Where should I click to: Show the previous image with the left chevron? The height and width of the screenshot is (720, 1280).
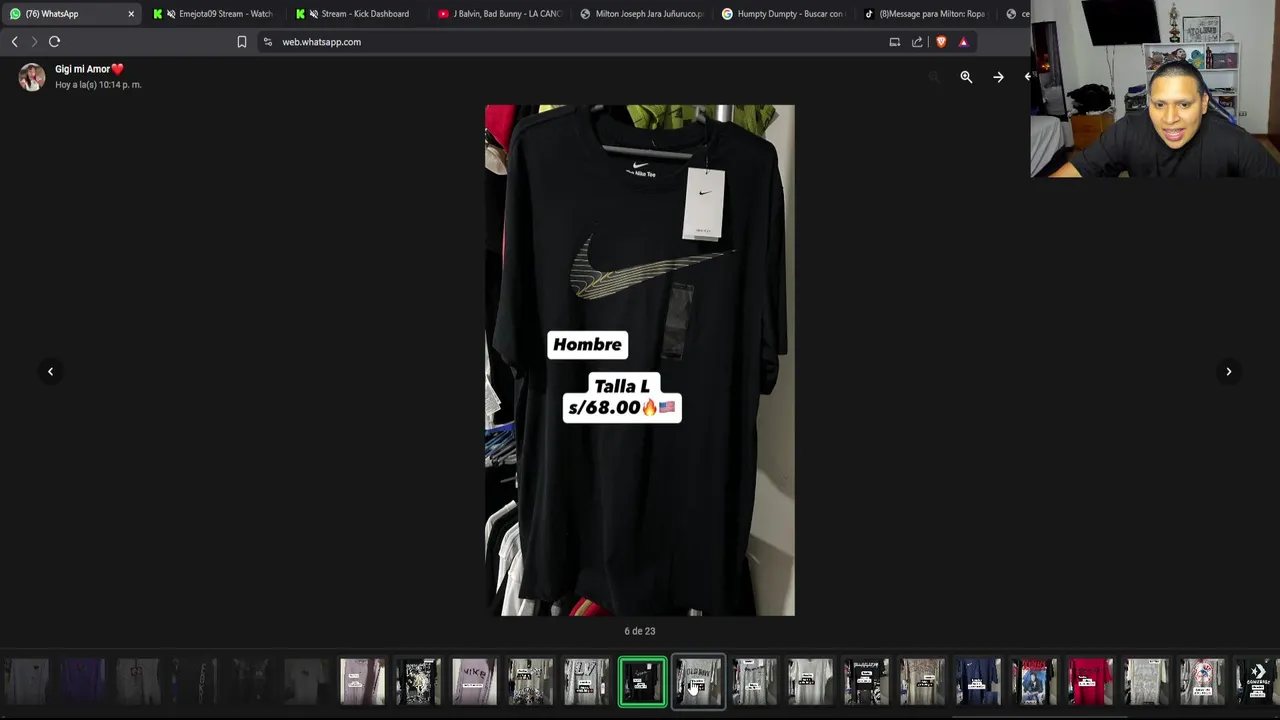pyautogui.click(x=50, y=372)
